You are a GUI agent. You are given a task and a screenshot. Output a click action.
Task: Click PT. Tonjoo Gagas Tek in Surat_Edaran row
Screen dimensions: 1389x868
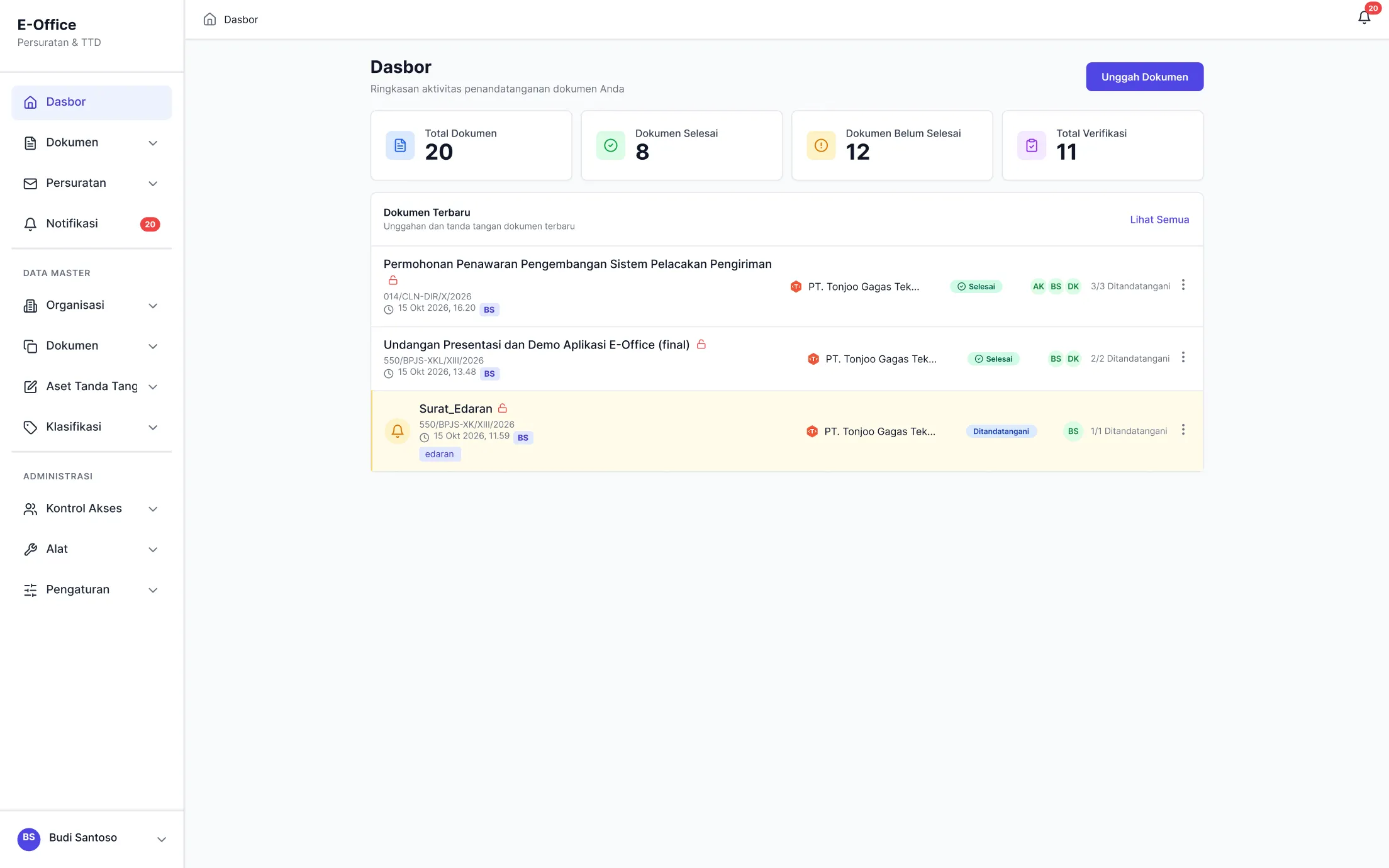[879, 431]
